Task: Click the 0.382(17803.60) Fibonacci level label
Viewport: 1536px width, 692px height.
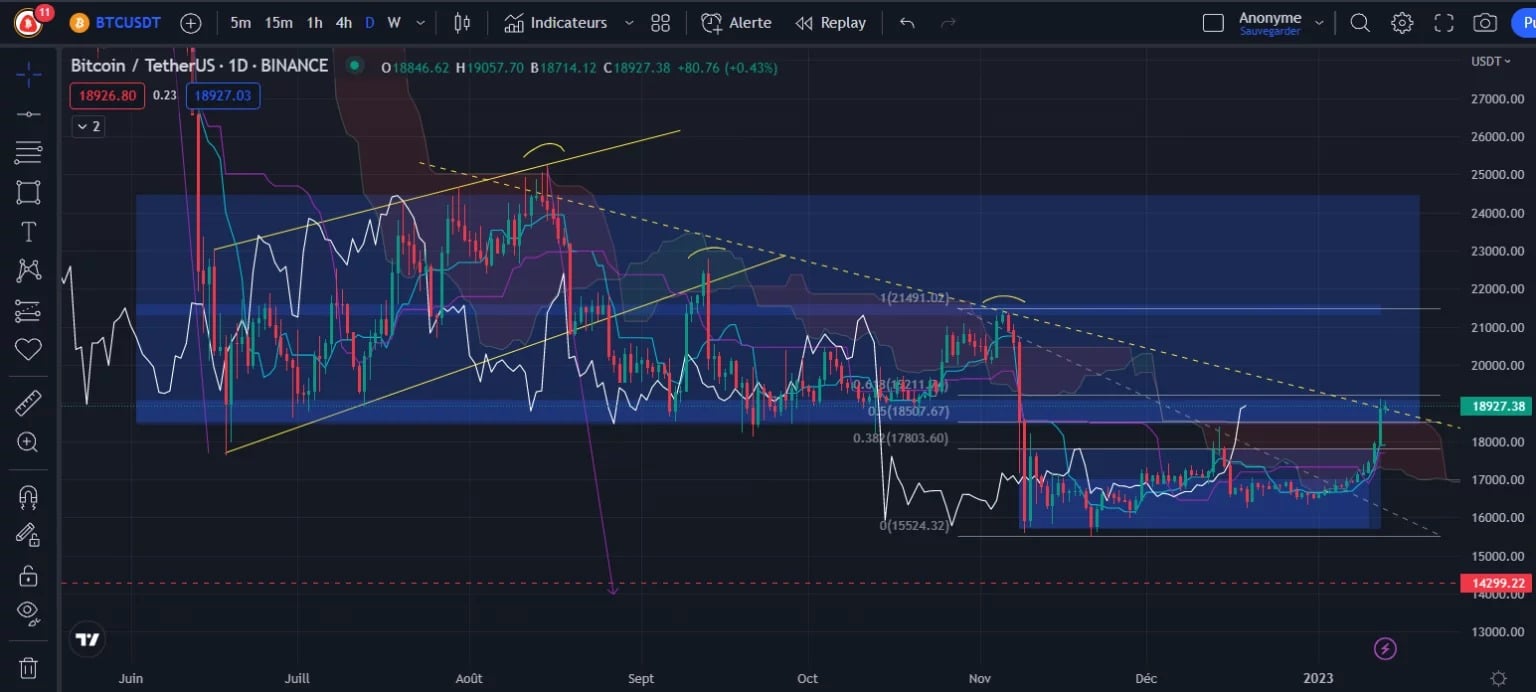Action: pos(900,438)
